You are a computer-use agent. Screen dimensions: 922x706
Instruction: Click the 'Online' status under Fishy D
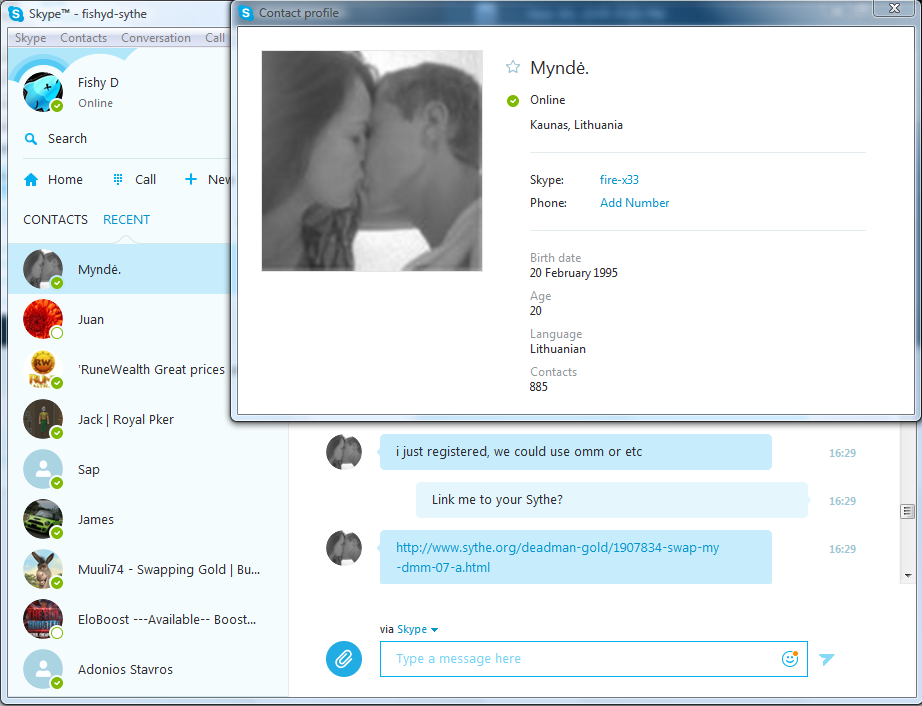point(95,103)
